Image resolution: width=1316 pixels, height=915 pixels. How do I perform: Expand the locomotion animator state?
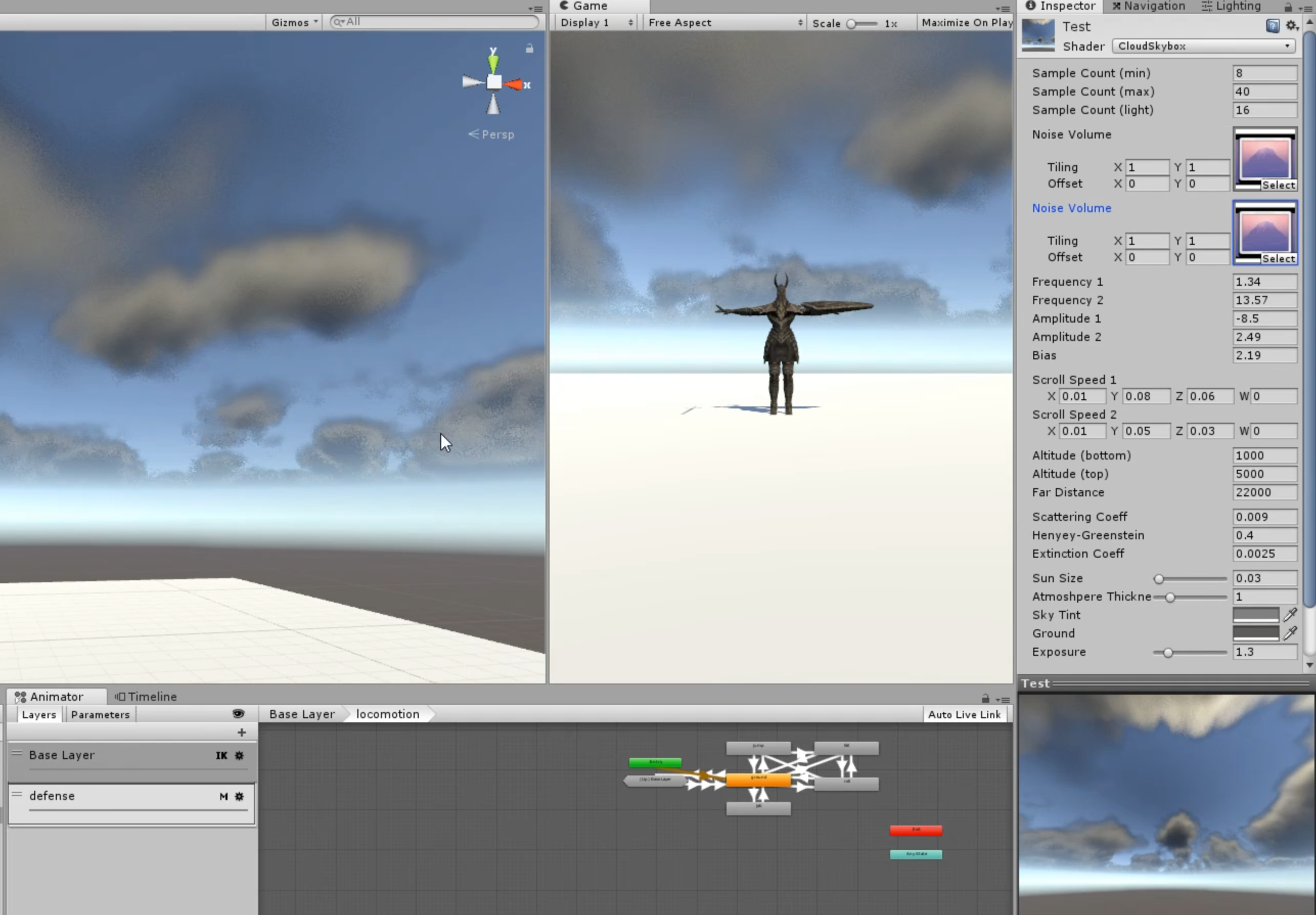pos(388,713)
